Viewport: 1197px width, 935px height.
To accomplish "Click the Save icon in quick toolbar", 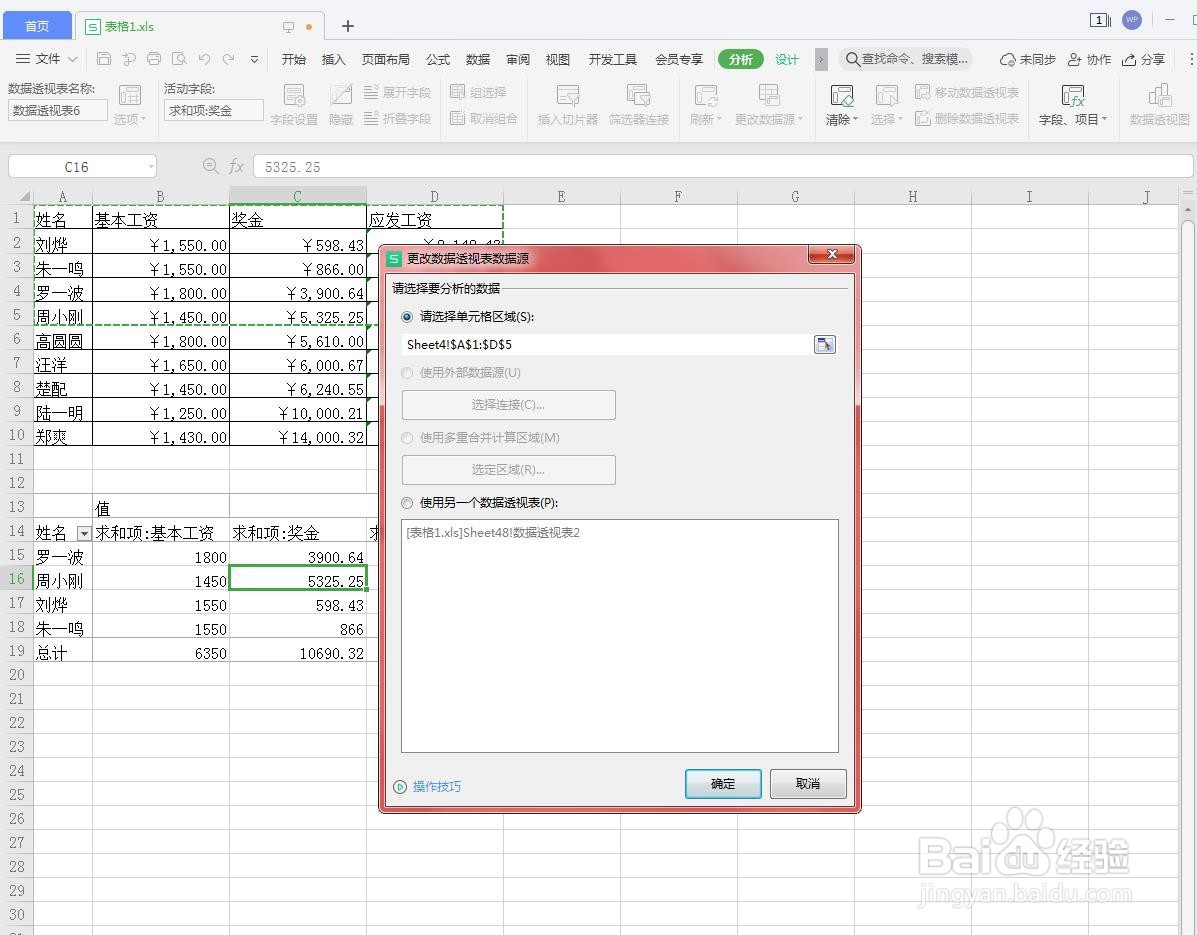I will click(x=105, y=59).
